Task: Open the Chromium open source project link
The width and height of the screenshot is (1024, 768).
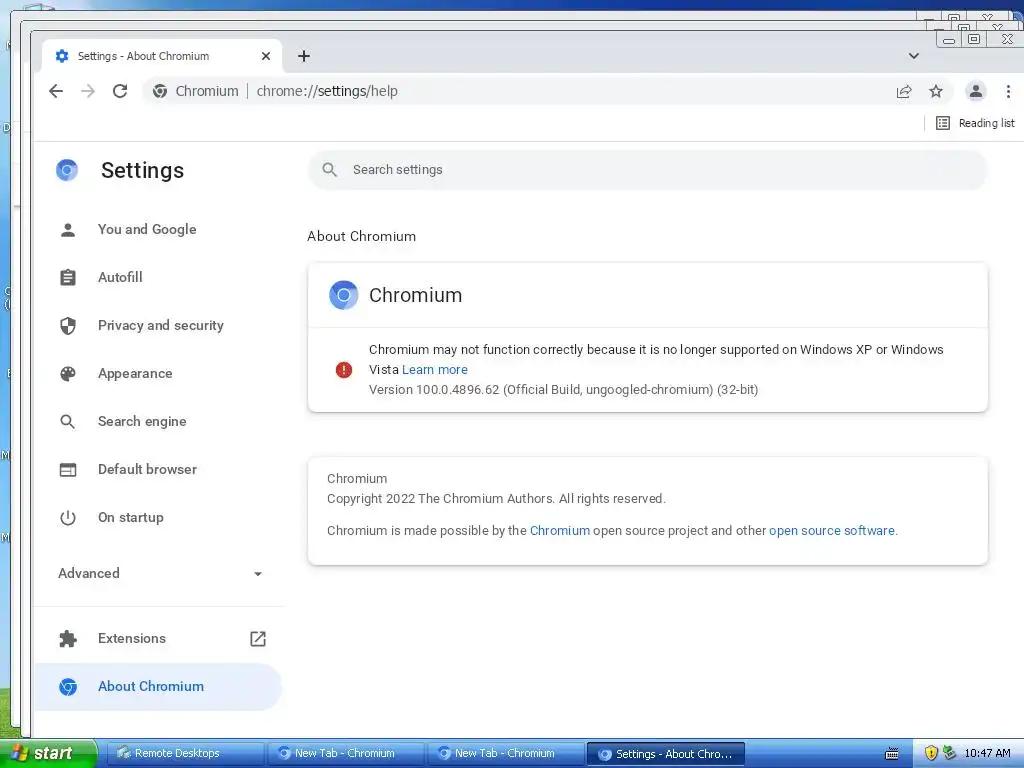Action: pyautogui.click(x=560, y=531)
